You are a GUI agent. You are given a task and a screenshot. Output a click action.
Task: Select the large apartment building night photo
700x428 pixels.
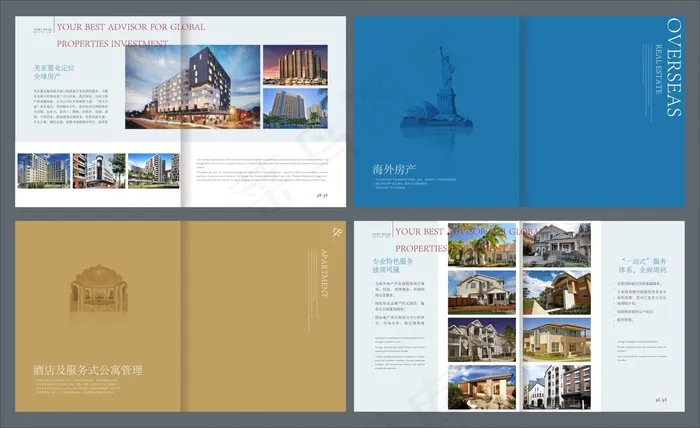click(x=192, y=87)
